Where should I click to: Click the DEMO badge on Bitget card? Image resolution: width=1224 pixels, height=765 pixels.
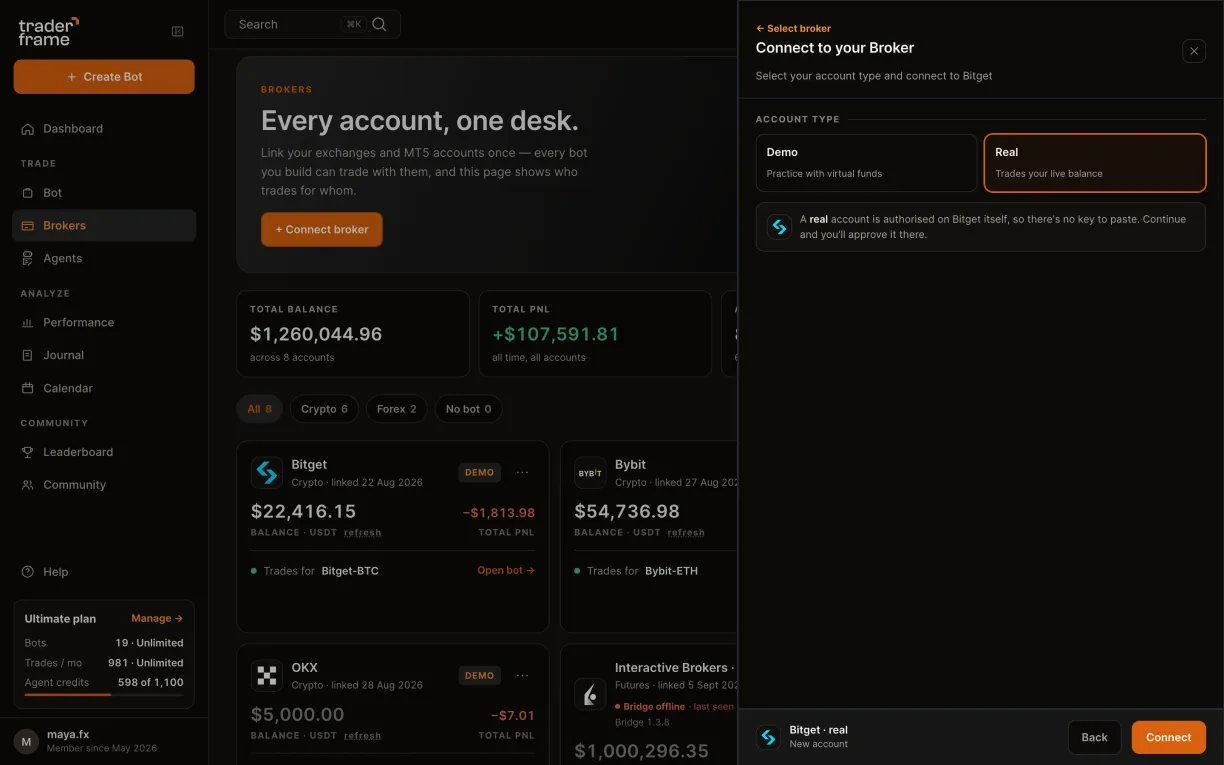(x=480, y=473)
